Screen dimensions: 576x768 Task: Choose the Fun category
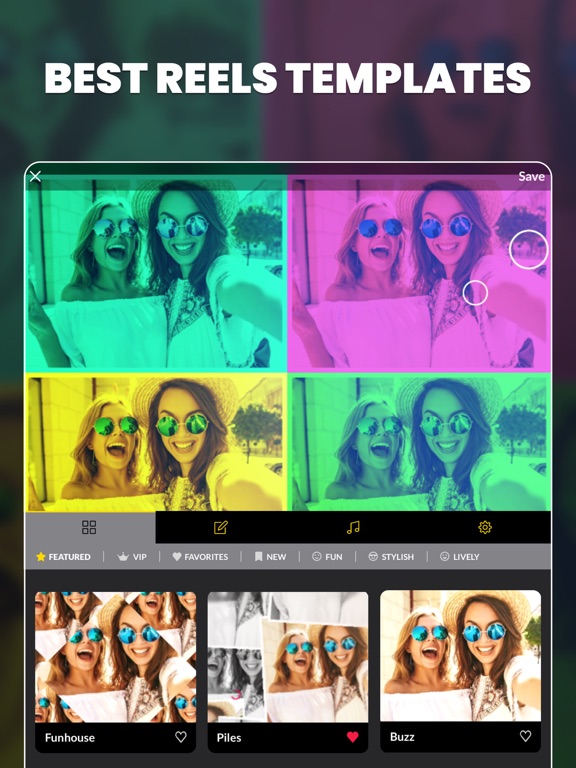coord(327,556)
